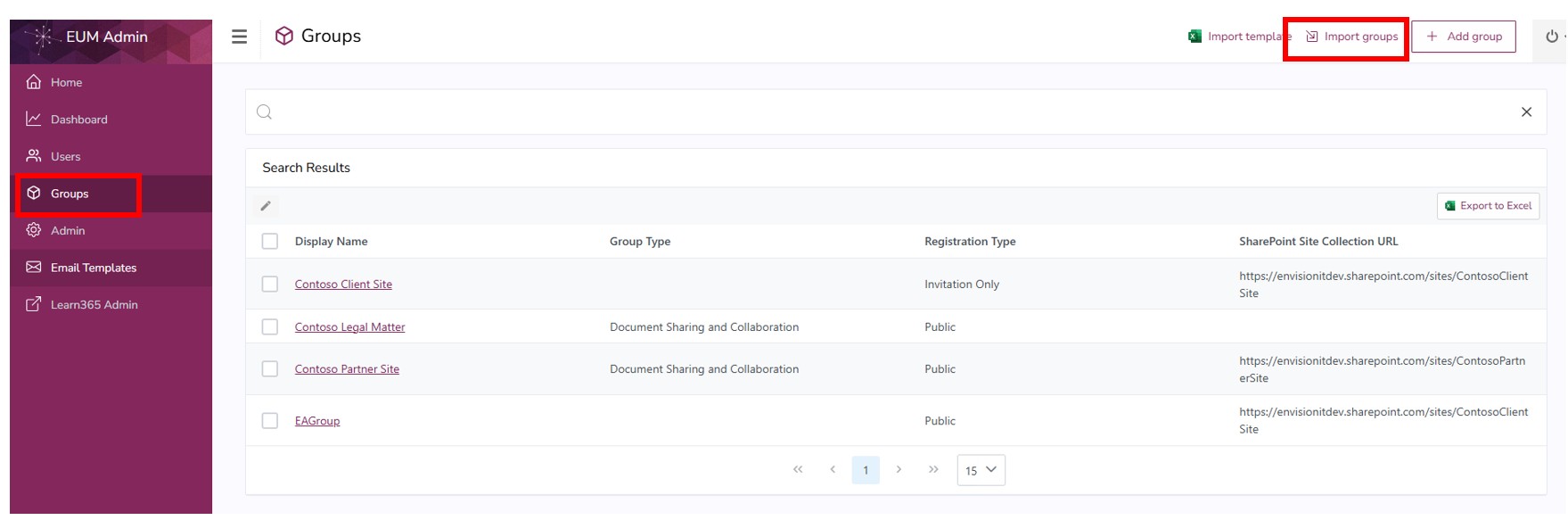This screenshot has height=520, width=1568.
Task: Click the Home house icon in sidebar
Action: [x=34, y=82]
